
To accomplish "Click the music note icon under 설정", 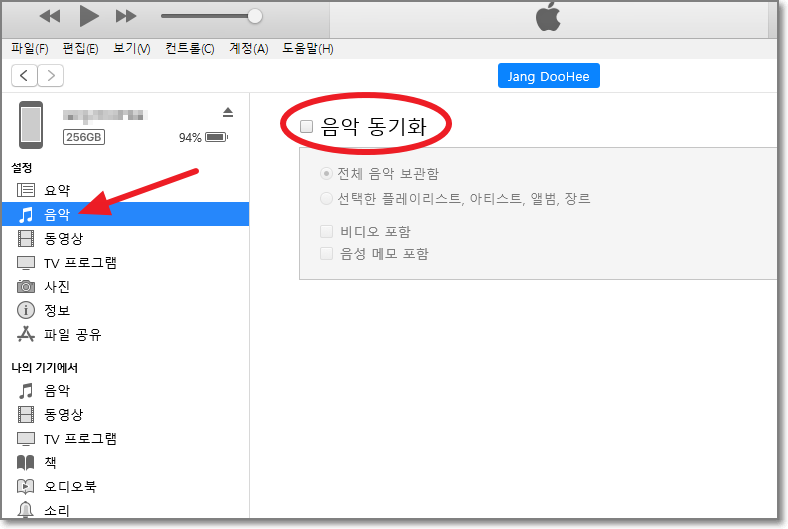I will tap(26, 215).
